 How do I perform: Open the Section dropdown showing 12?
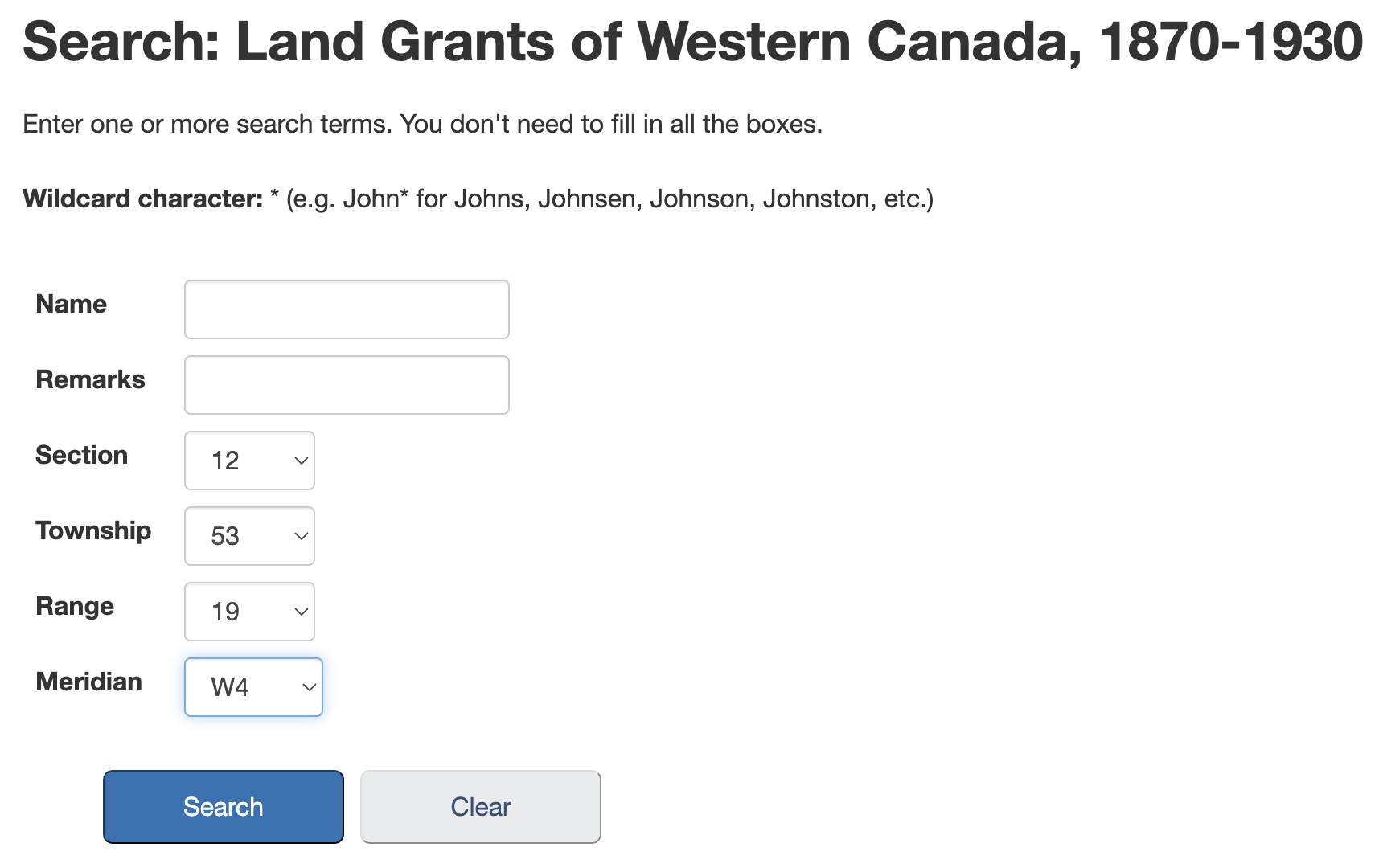point(249,461)
